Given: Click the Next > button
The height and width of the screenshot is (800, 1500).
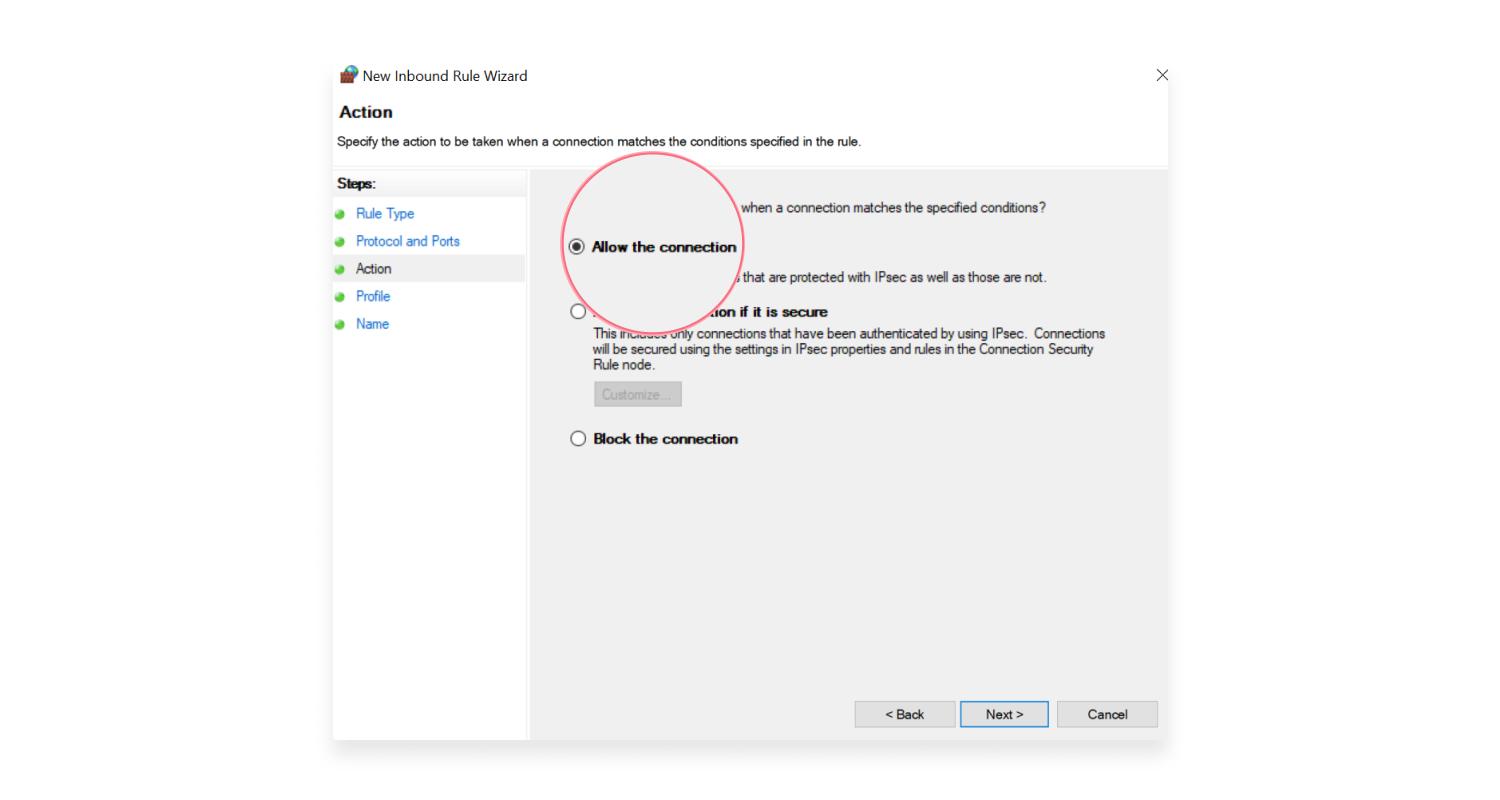Looking at the screenshot, I should coord(1004,714).
